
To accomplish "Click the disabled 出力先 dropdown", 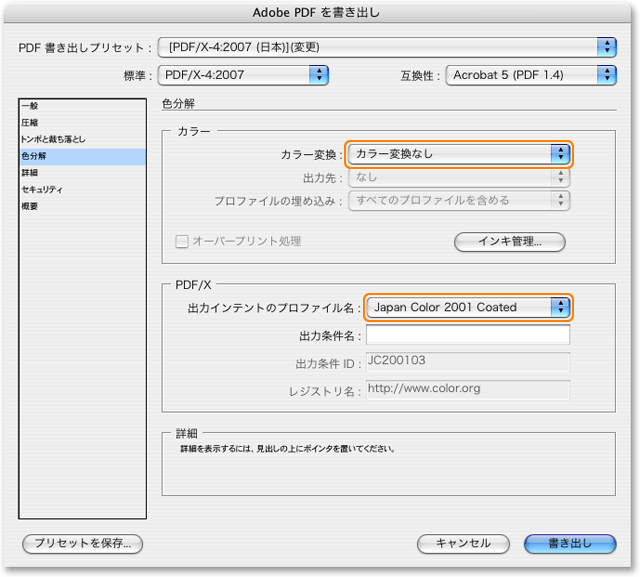I will 459,177.
